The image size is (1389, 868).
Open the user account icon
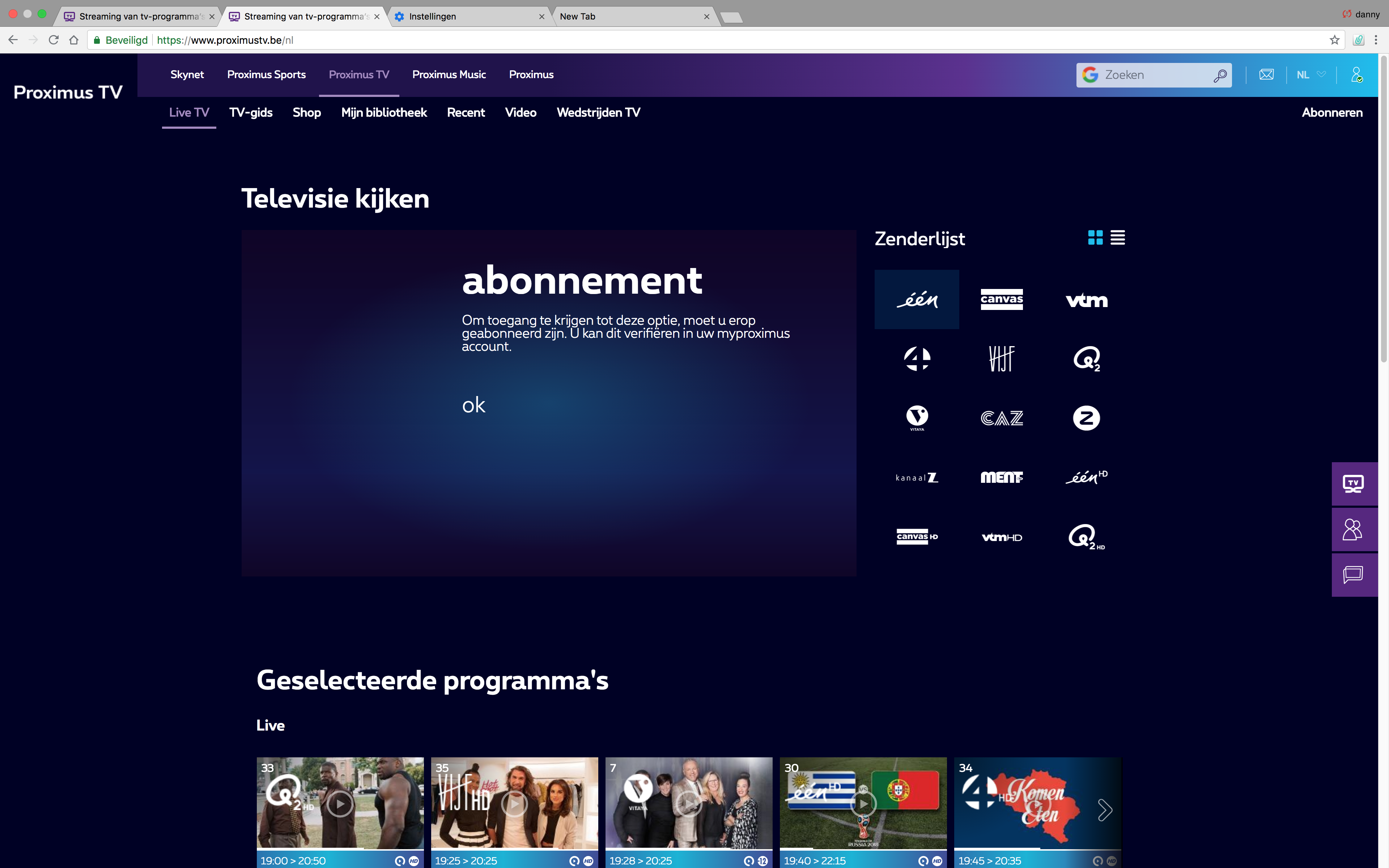pyautogui.click(x=1357, y=75)
